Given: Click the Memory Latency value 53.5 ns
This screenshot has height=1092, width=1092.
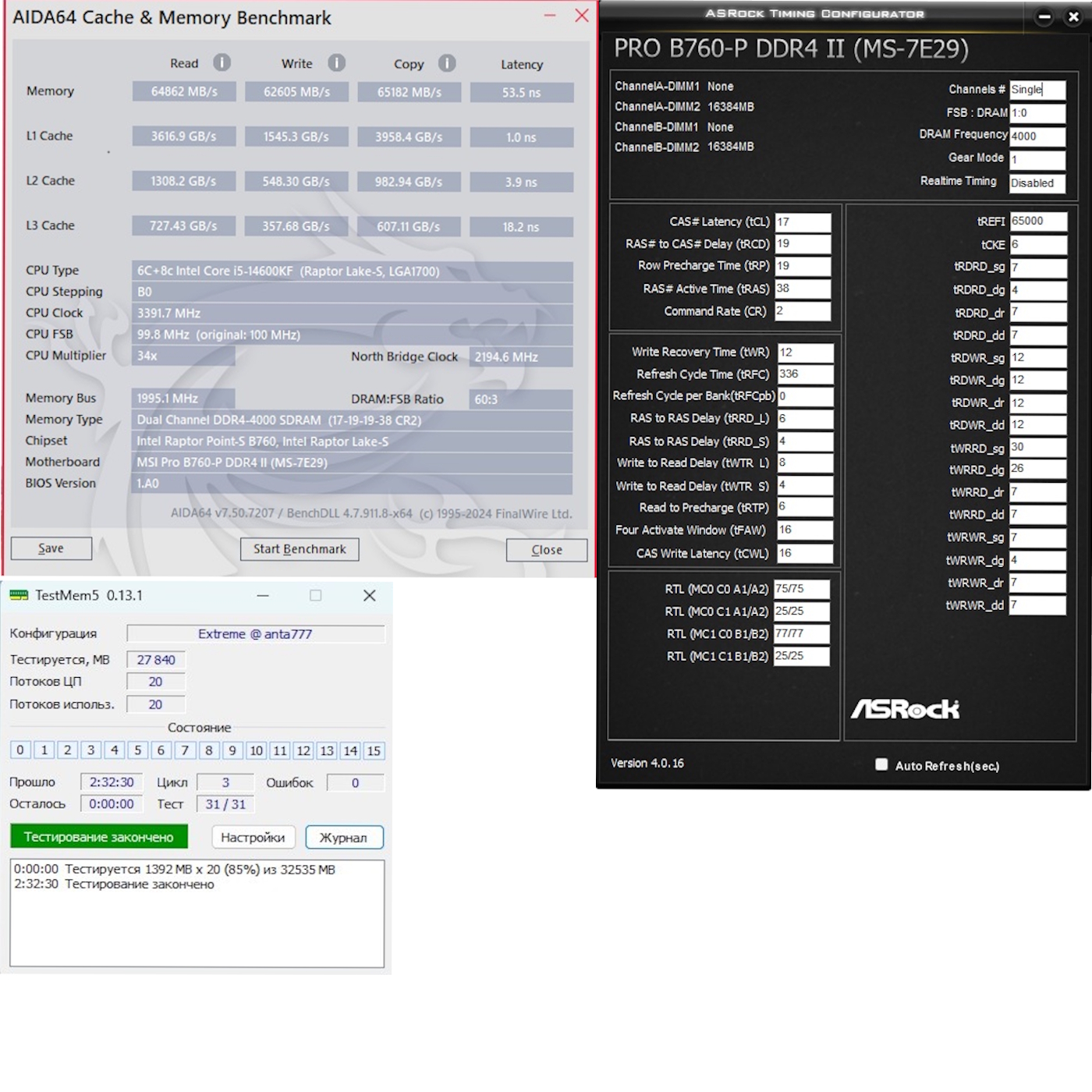Looking at the screenshot, I should pyautogui.click(x=522, y=92).
